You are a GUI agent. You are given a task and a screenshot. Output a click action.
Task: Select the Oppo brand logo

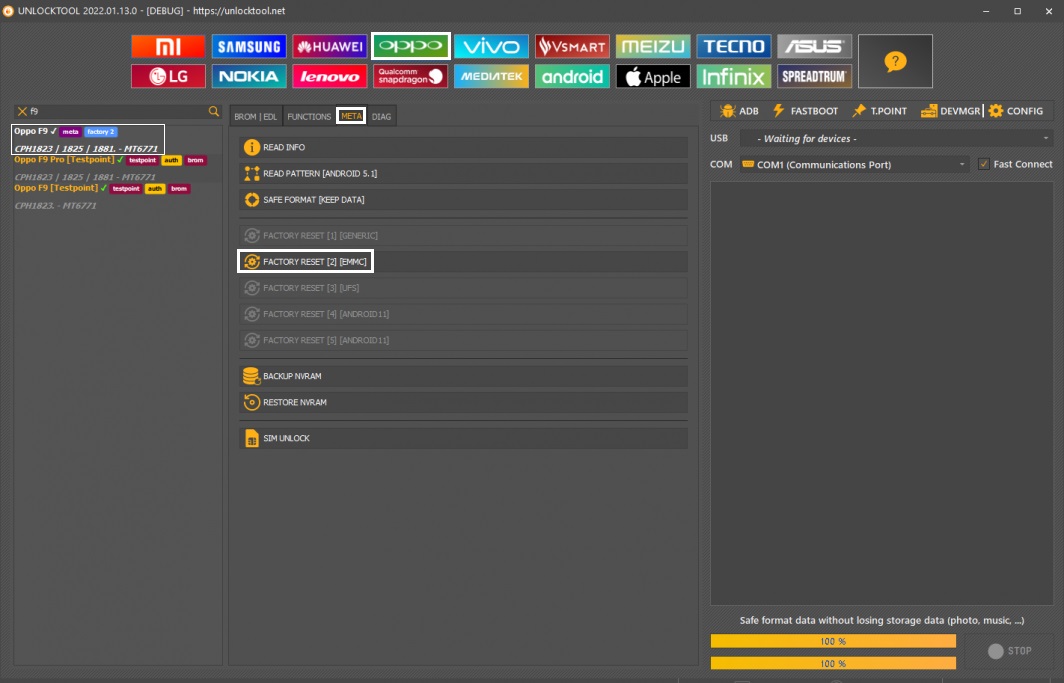(x=411, y=46)
